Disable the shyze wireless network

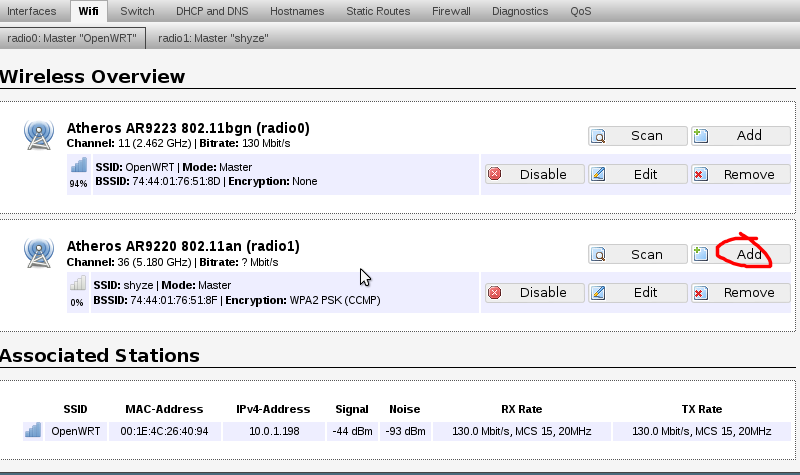535,293
